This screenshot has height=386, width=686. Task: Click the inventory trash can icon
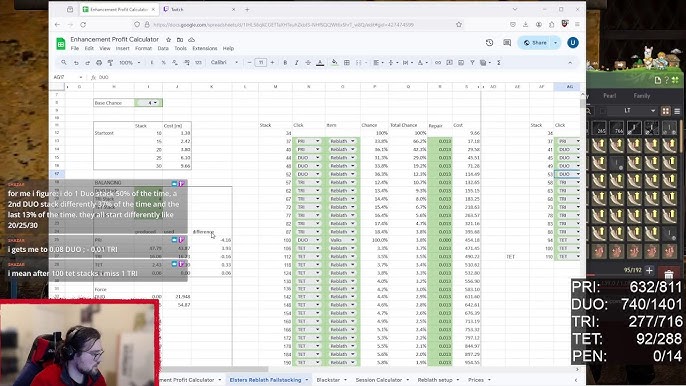point(668,274)
